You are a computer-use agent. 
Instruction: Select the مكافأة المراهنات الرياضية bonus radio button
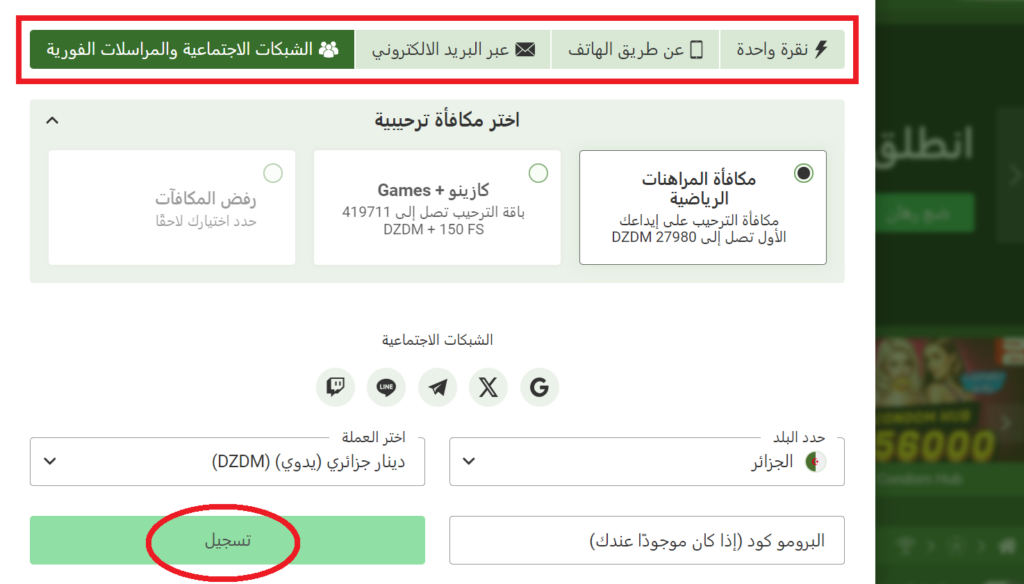[805, 172]
